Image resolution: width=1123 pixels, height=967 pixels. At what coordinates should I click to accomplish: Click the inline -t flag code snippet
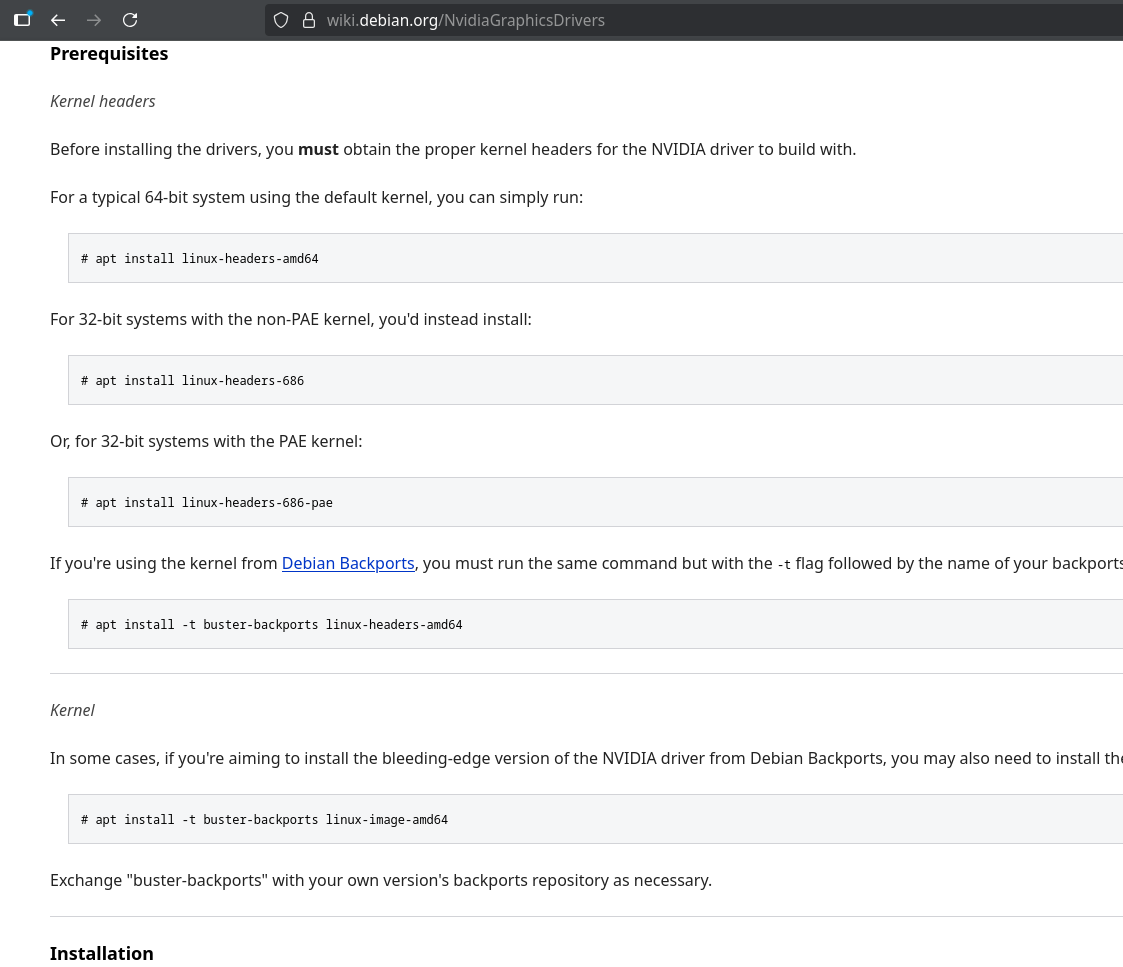(786, 564)
